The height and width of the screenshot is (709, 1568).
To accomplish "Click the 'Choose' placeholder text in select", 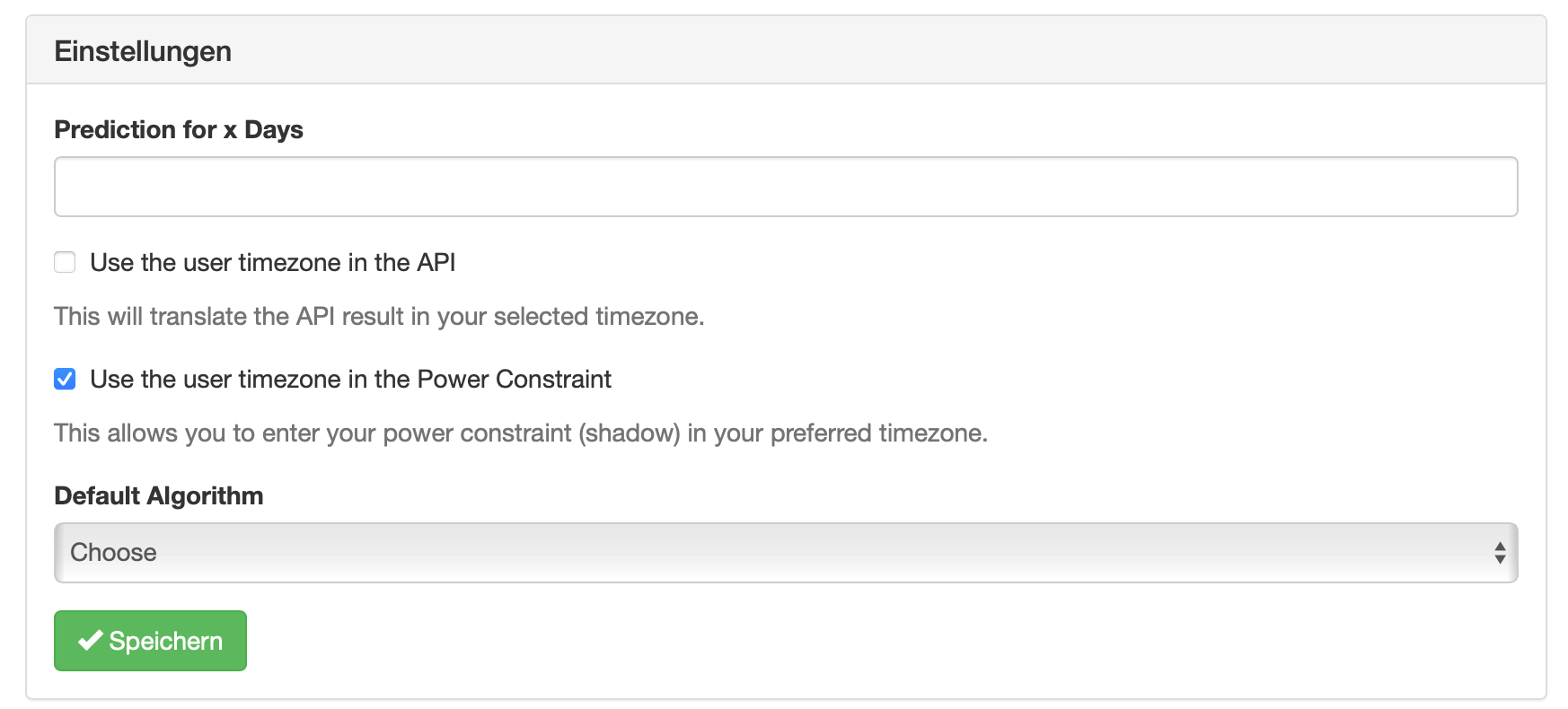I will tap(113, 553).
